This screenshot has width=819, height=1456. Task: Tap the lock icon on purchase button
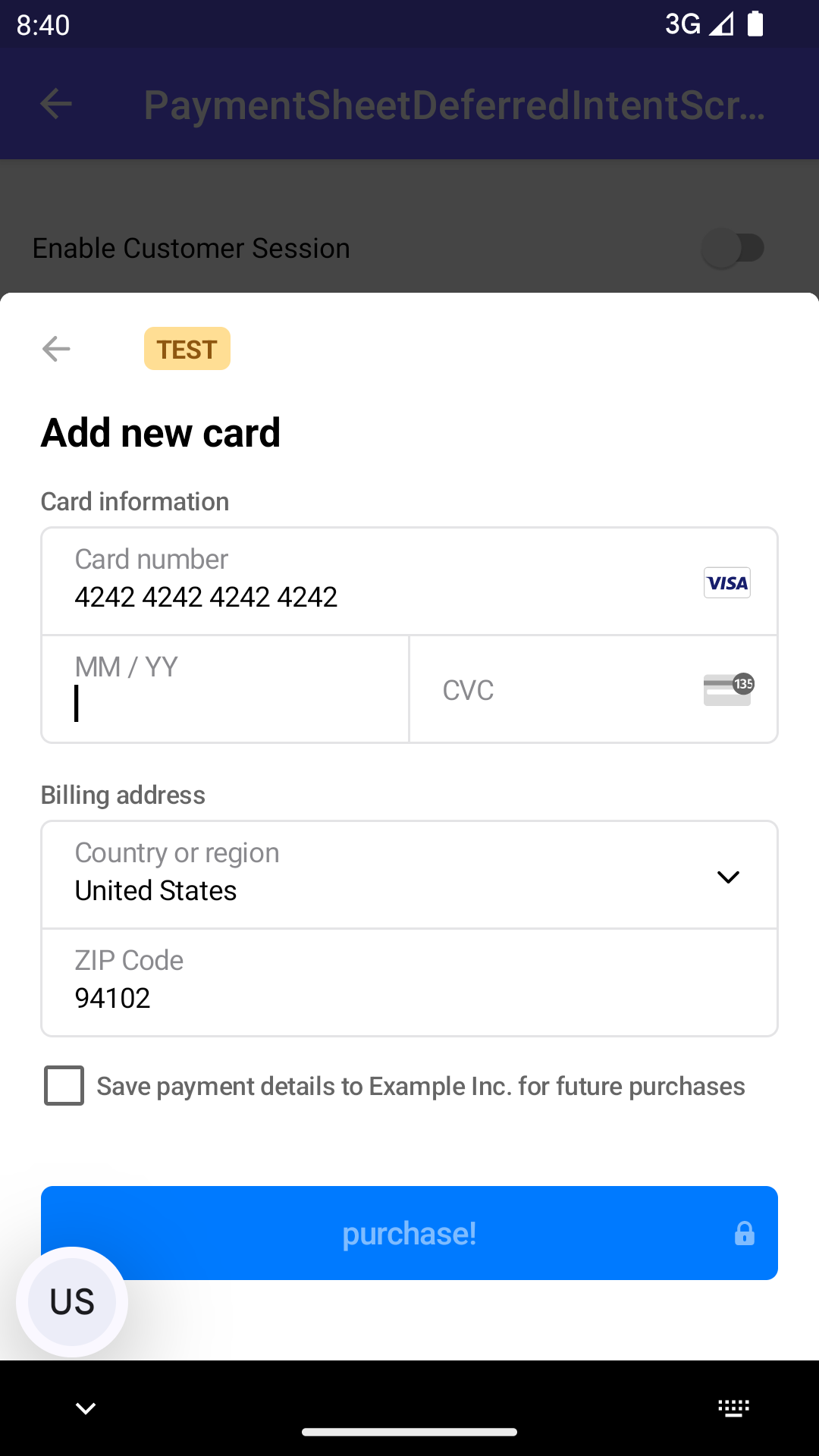744,1233
